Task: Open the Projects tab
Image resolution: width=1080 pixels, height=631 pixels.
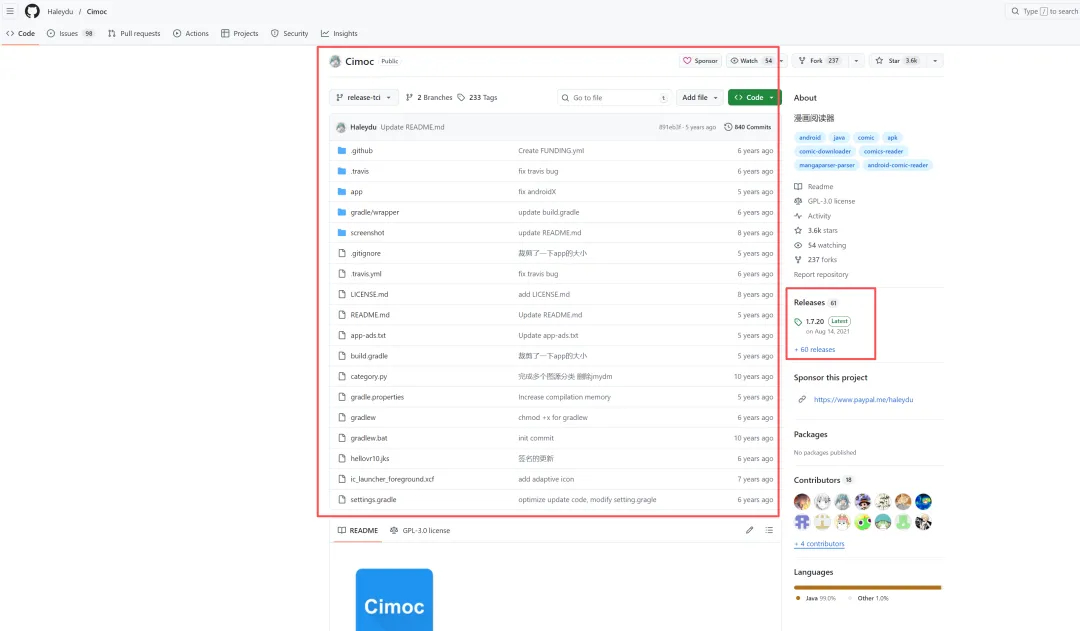Action: pyautogui.click(x=240, y=33)
